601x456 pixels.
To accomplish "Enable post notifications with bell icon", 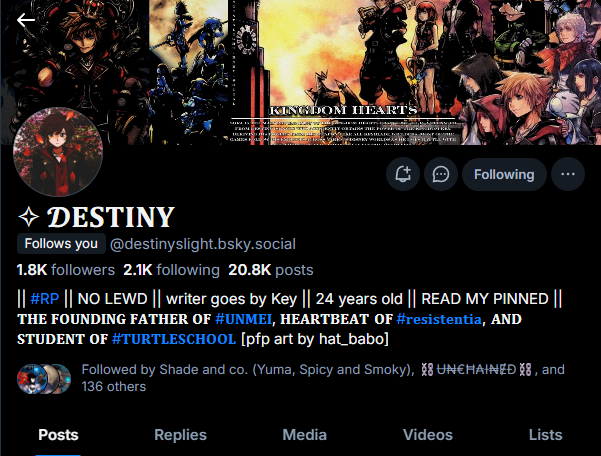I will (x=403, y=174).
